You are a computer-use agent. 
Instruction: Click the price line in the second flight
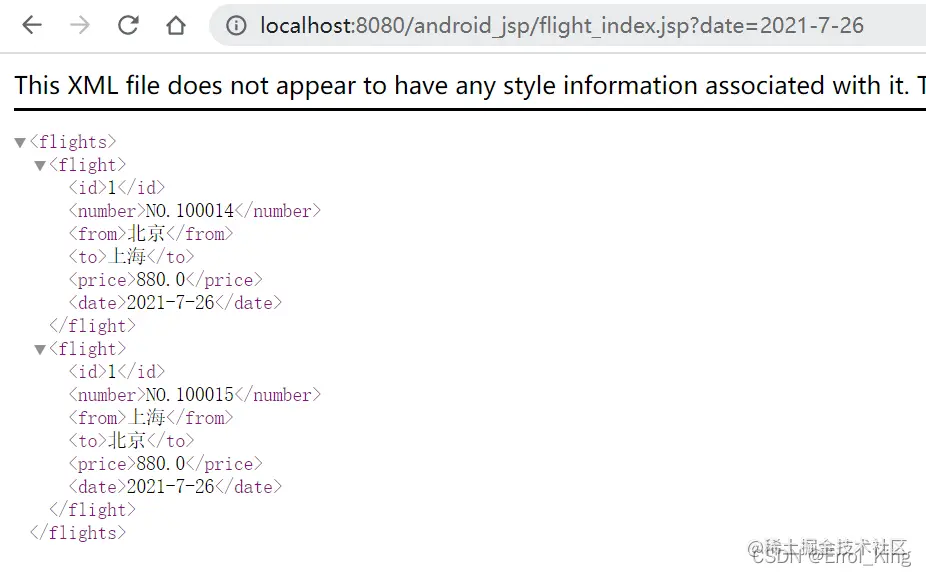(x=165, y=464)
